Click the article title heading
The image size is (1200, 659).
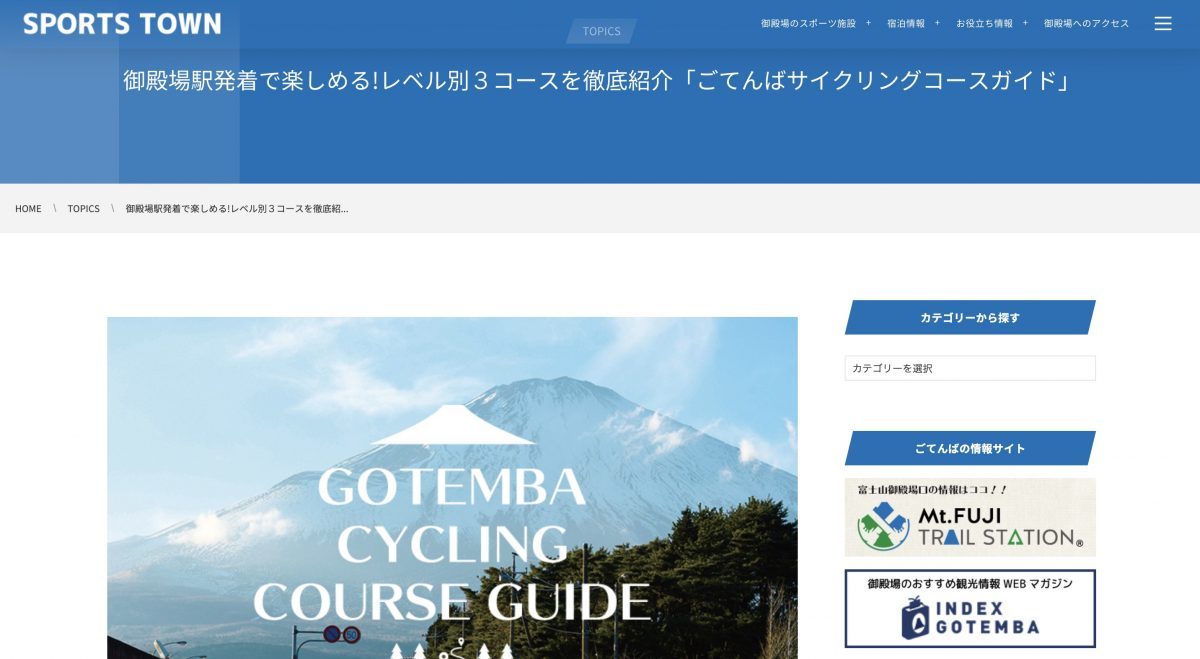(x=597, y=81)
